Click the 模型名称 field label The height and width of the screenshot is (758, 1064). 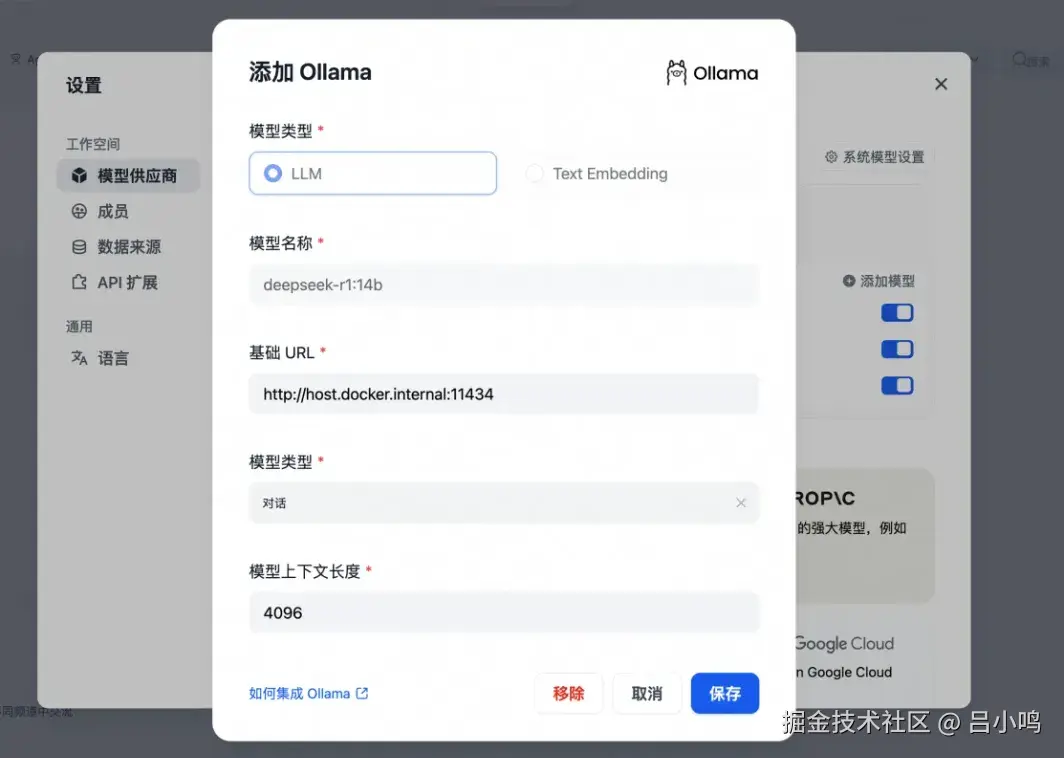(x=280, y=243)
